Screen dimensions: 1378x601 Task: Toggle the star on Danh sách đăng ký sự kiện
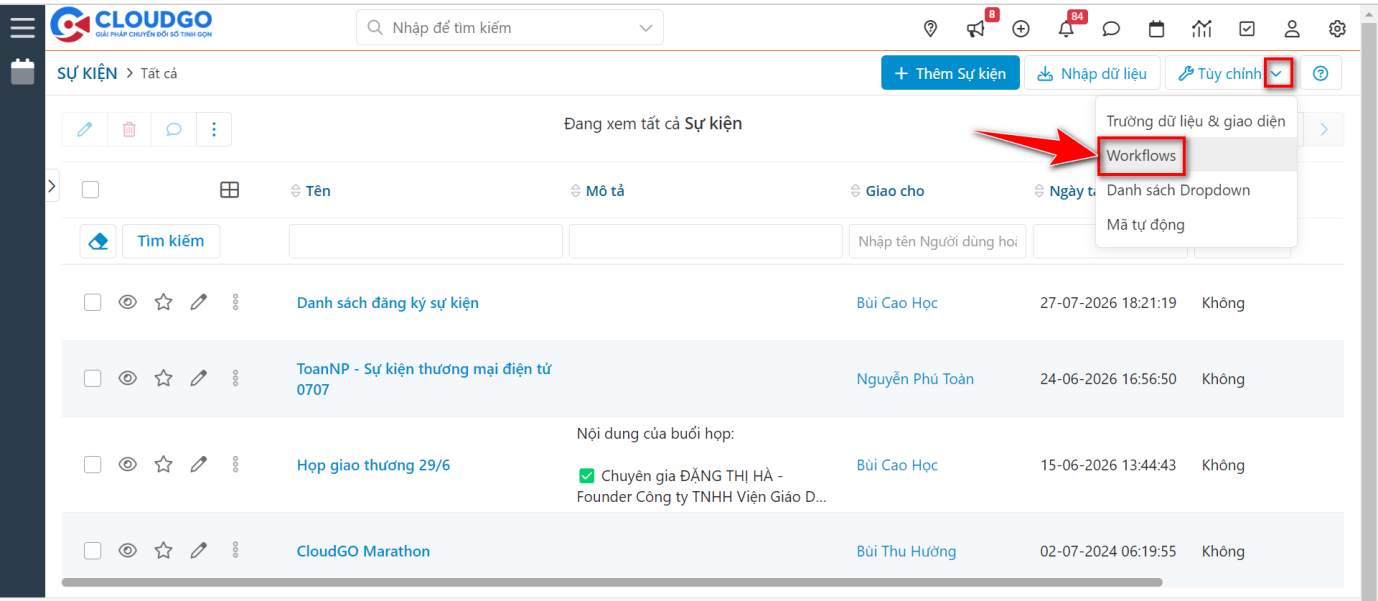tap(163, 301)
